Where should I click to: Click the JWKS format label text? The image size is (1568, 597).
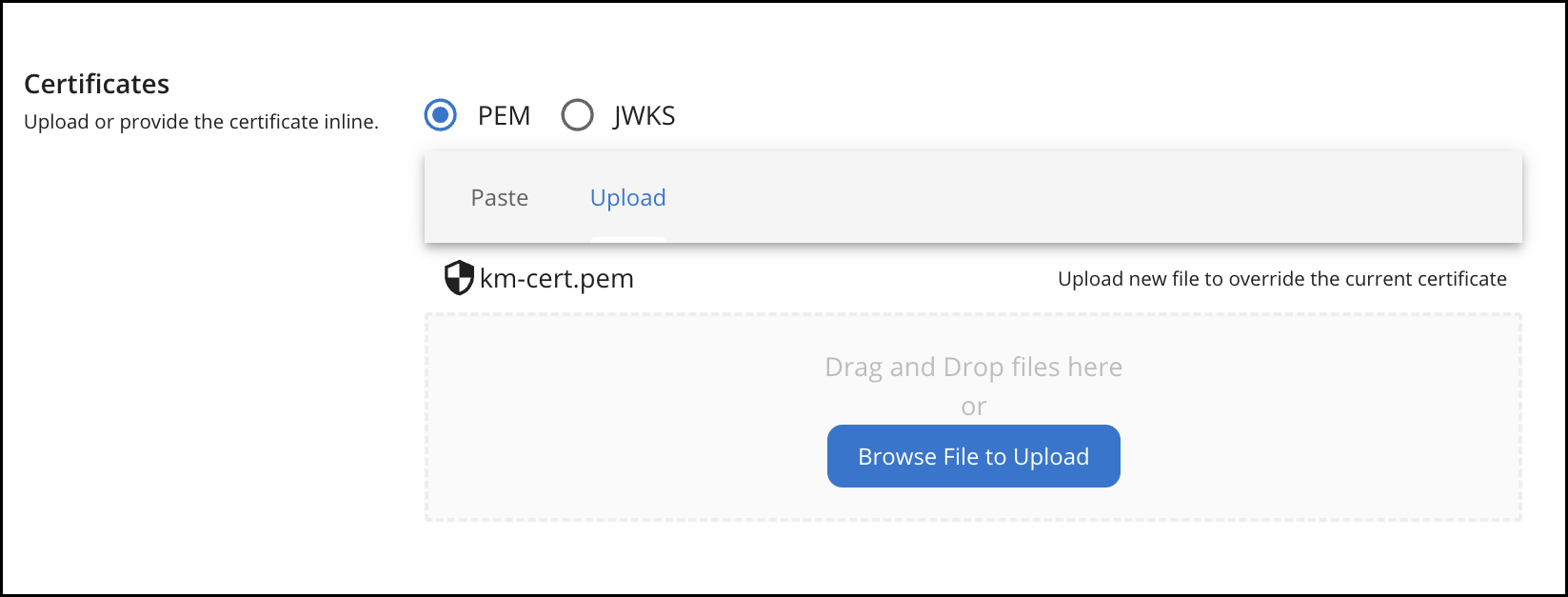coord(645,116)
